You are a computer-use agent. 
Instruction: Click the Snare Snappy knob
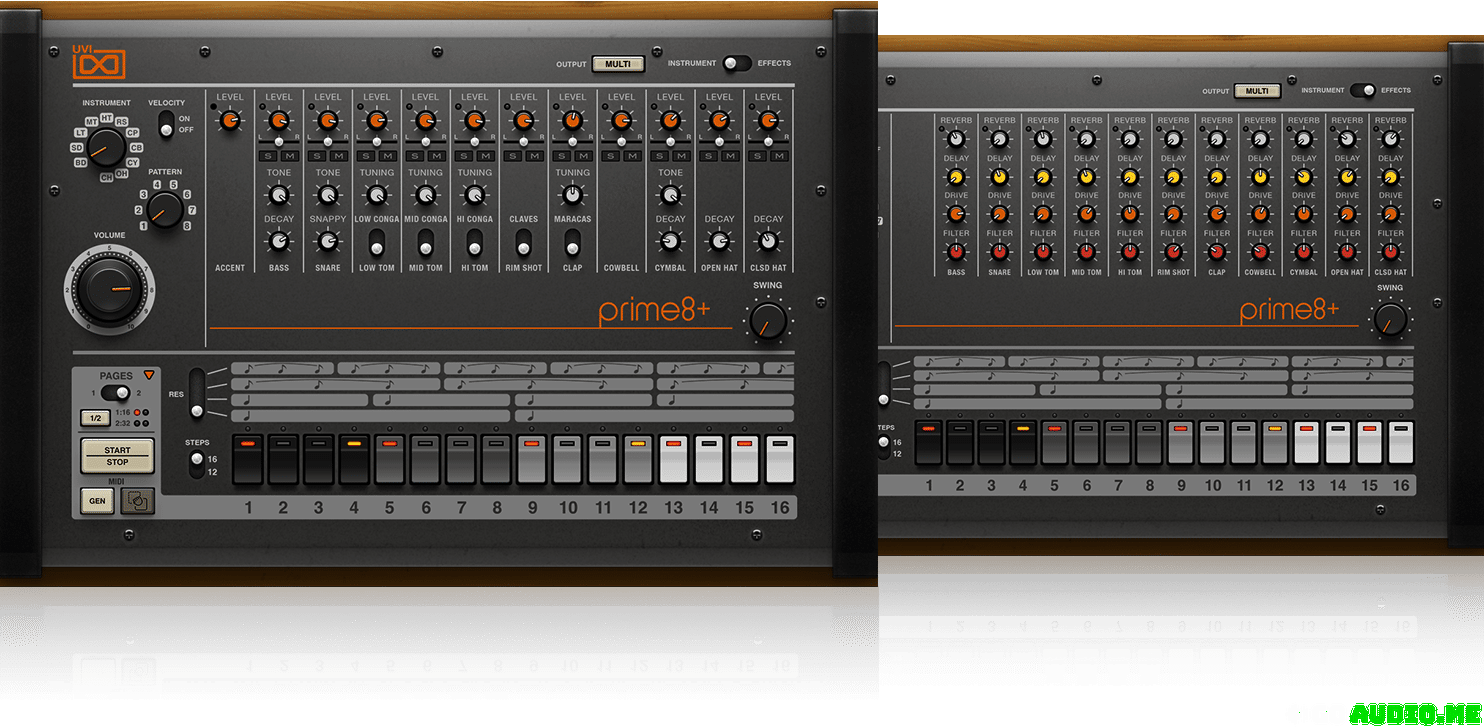point(328,242)
